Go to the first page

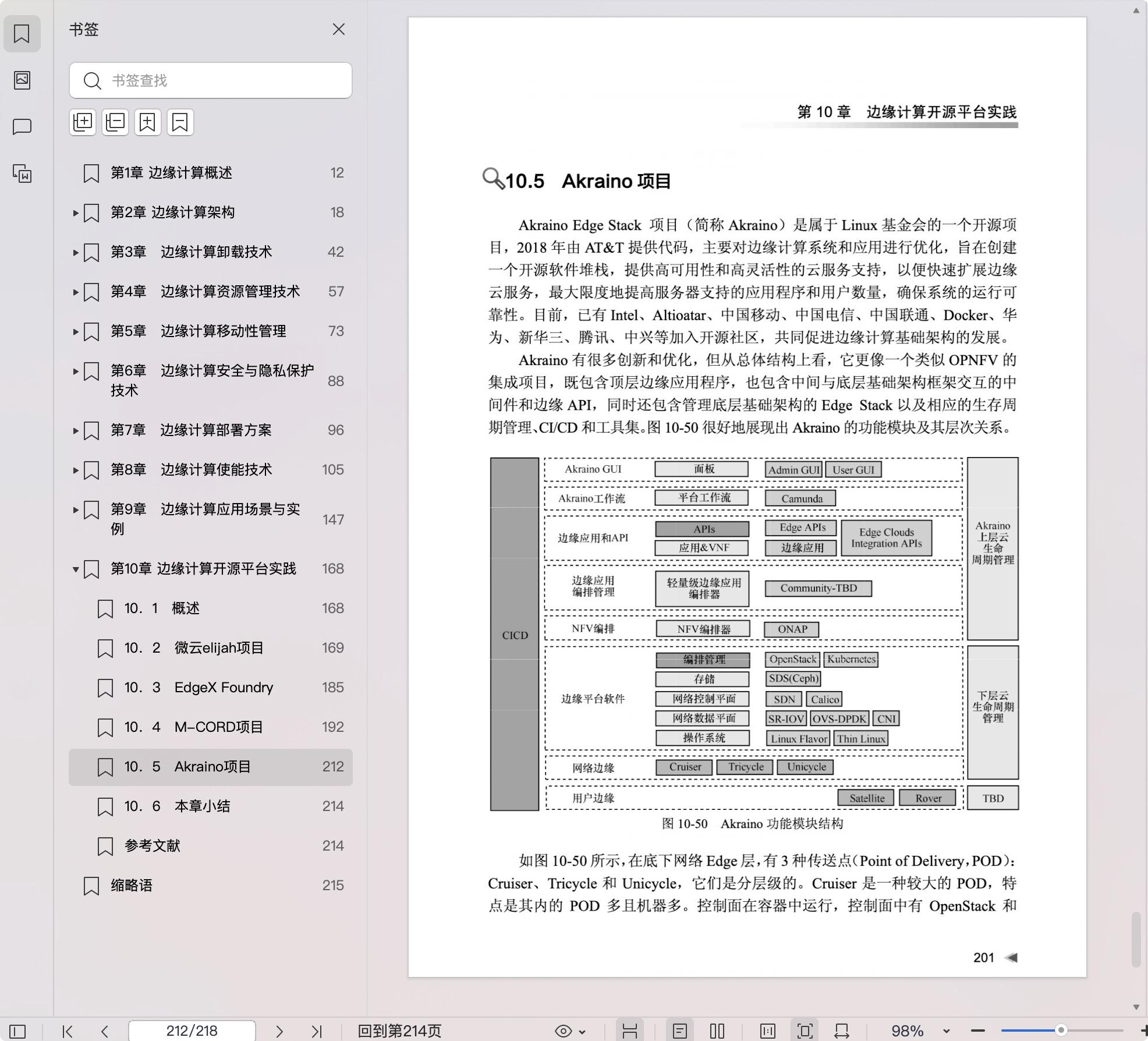pos(68,1031)
